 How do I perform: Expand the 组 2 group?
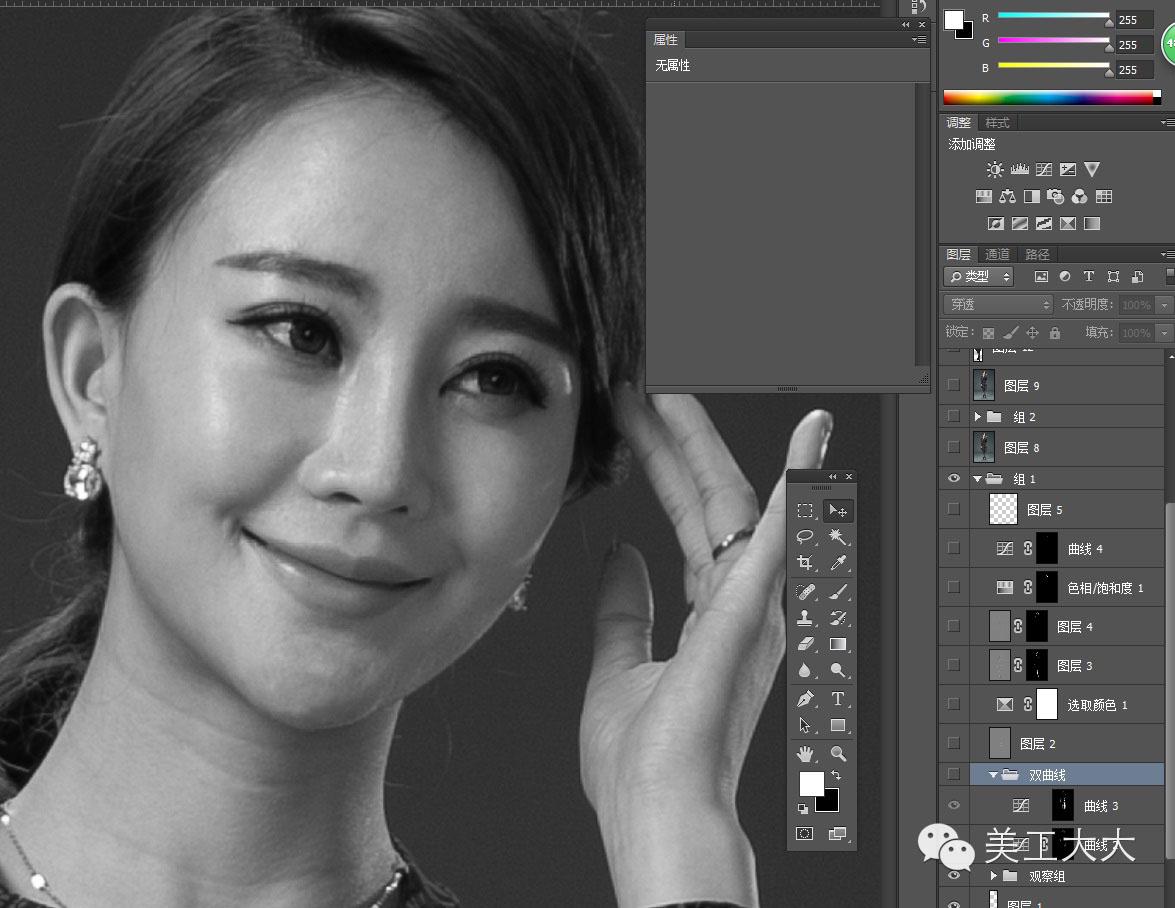click(977, 417)
